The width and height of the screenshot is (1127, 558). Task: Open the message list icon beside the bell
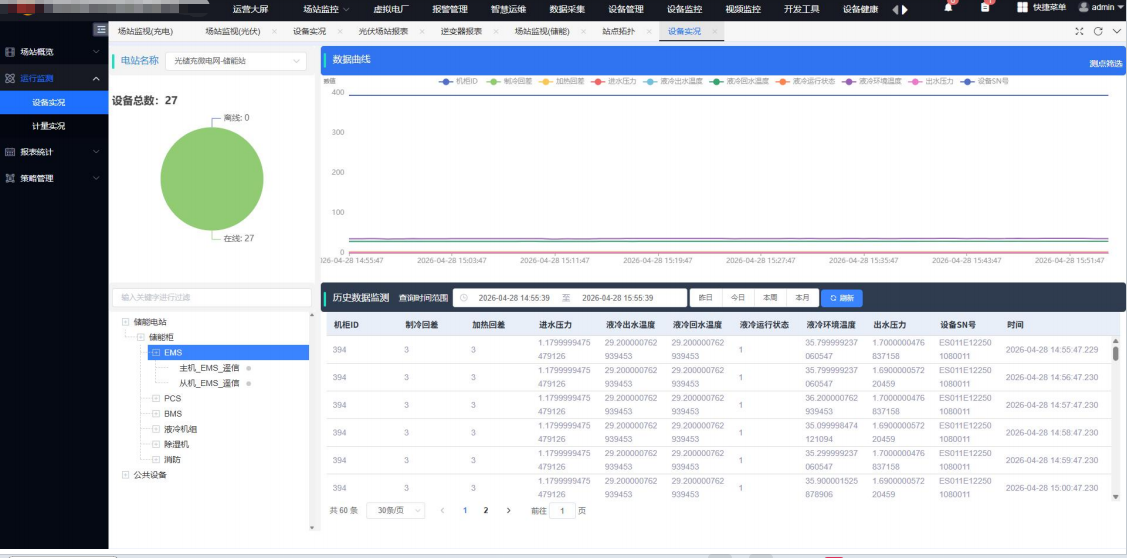985,8
